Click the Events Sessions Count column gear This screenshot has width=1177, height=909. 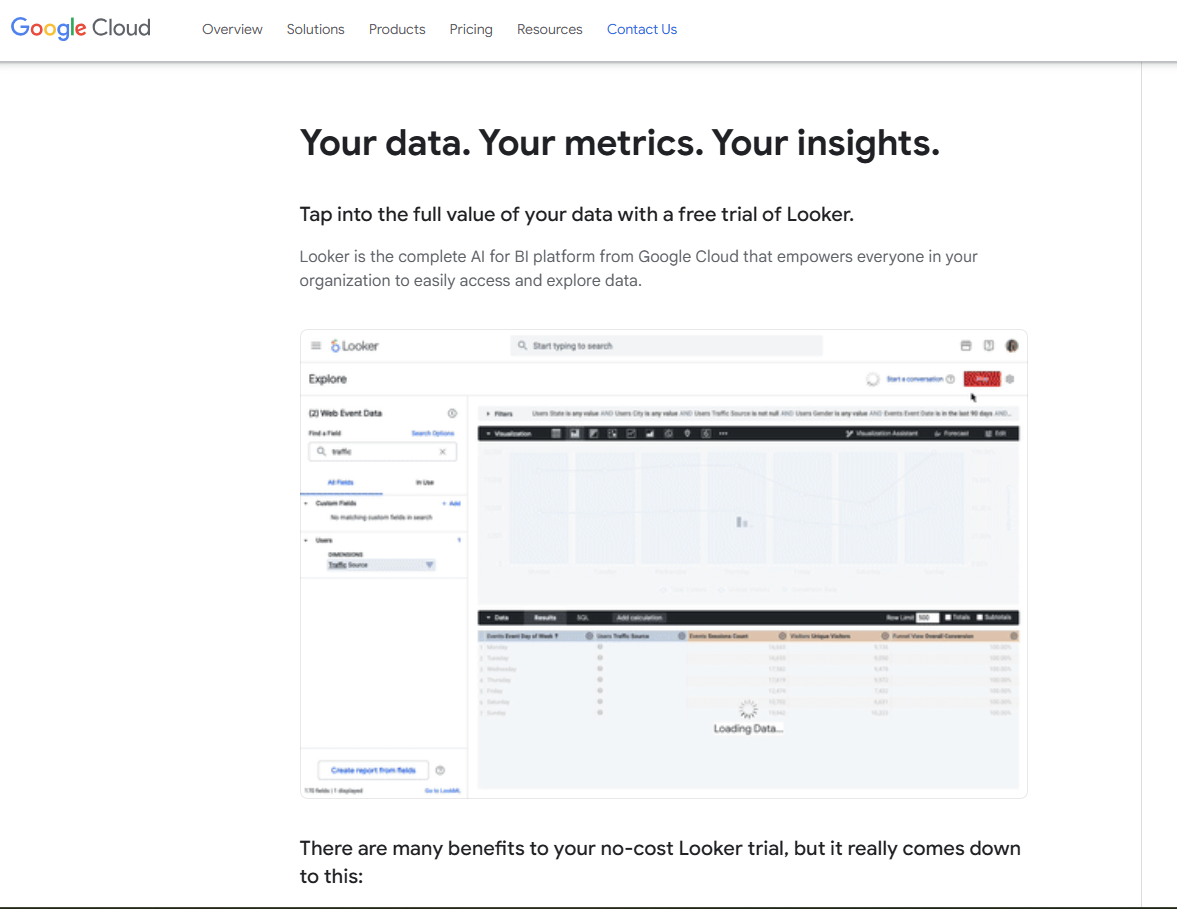point(782,636)
